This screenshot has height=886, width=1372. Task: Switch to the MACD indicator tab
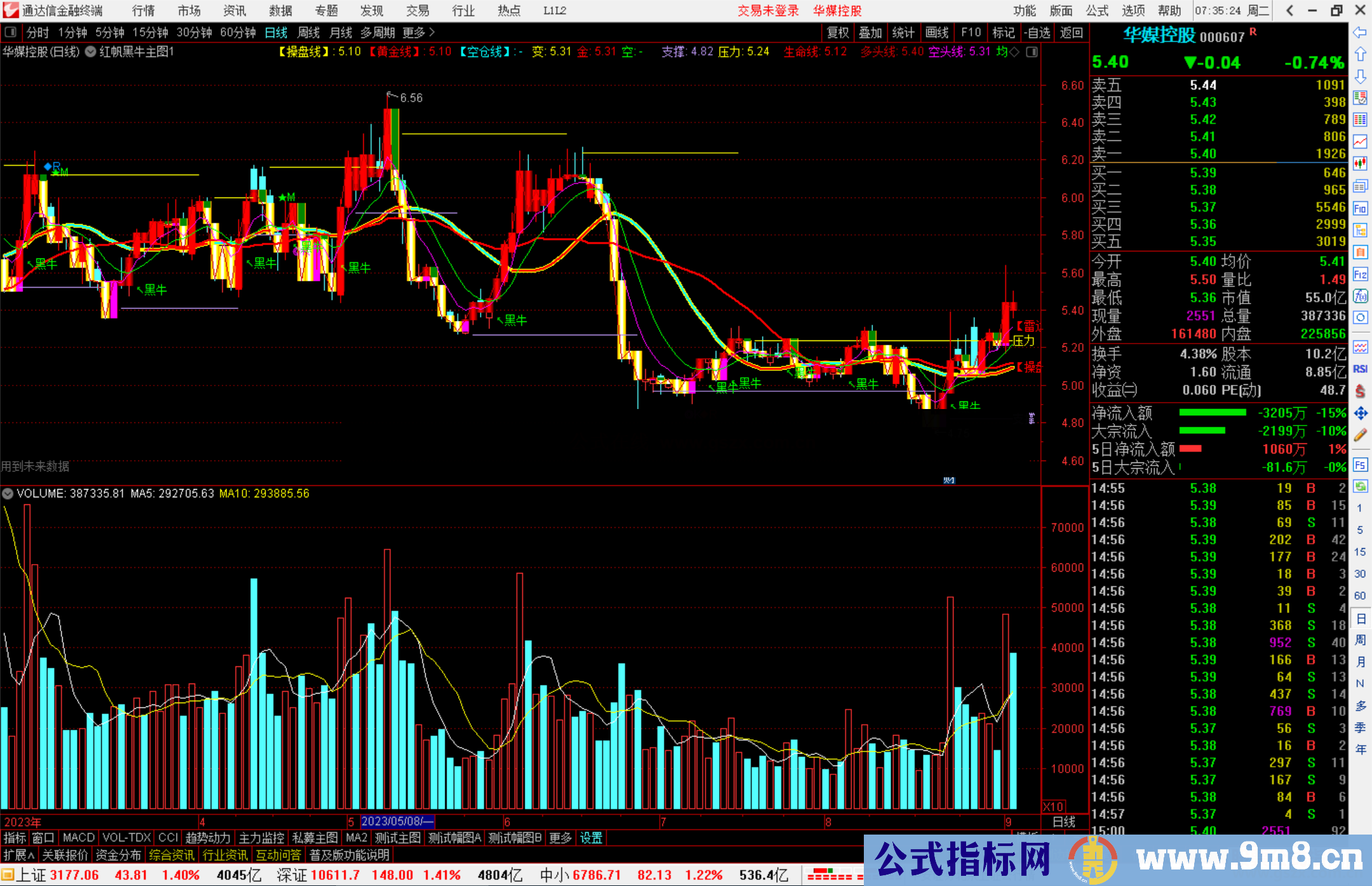78,838
